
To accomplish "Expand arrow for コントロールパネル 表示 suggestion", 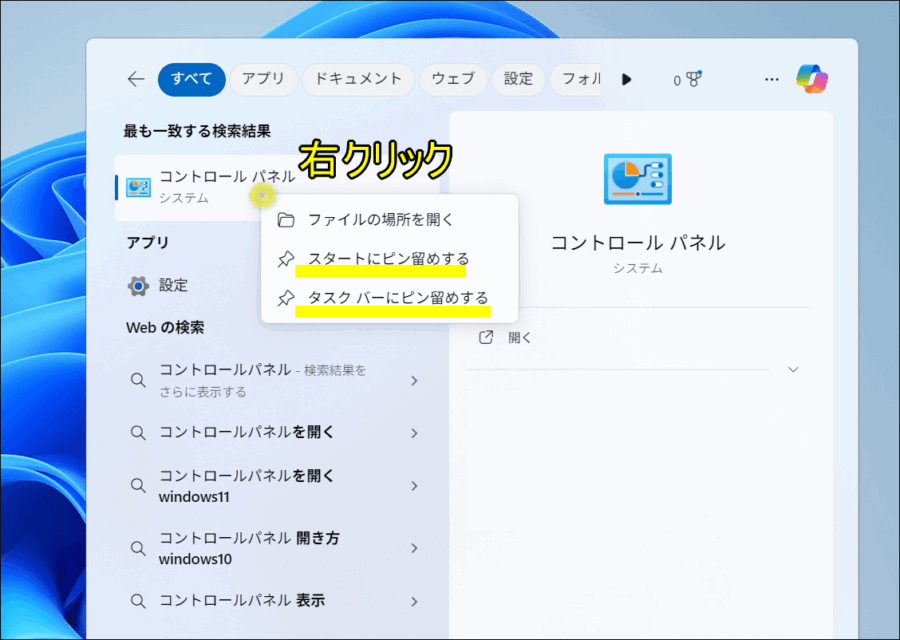I will tap(414, 602).
